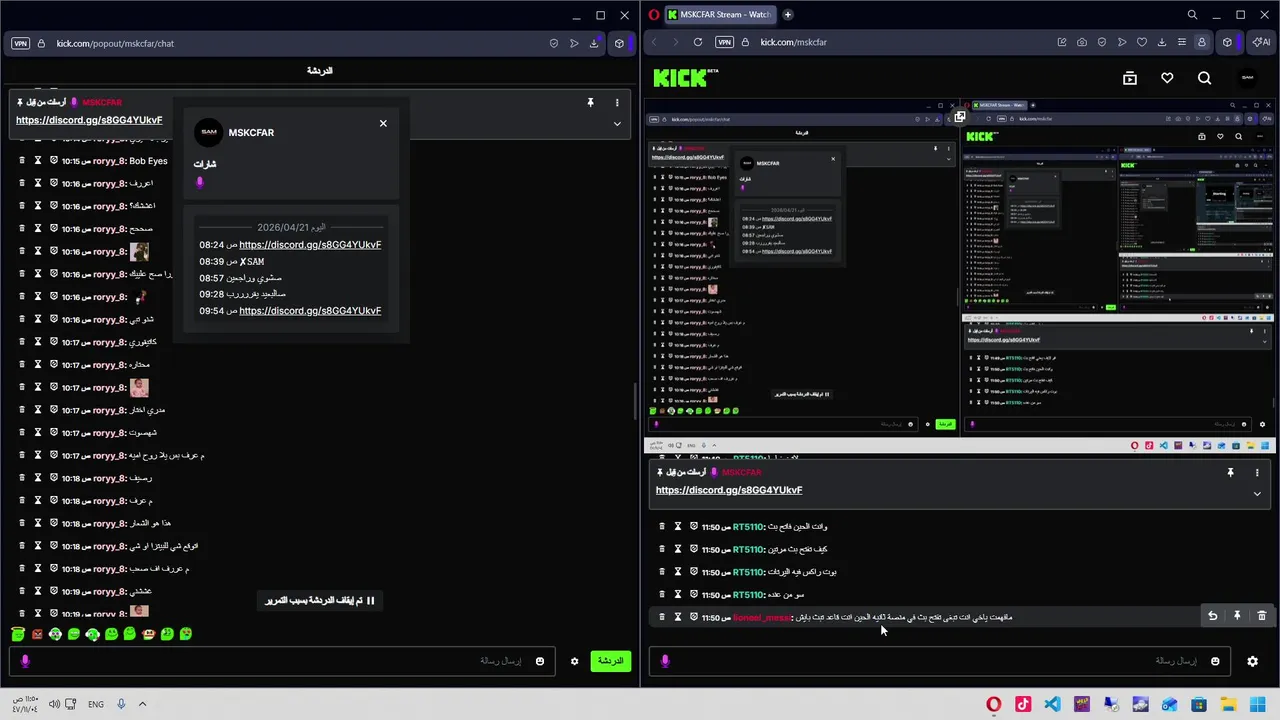This screenshot has height=720, width=1280.
Task: Open emoji picker in main chat input
Action: pyautogui.click(x=1215, y=661)
